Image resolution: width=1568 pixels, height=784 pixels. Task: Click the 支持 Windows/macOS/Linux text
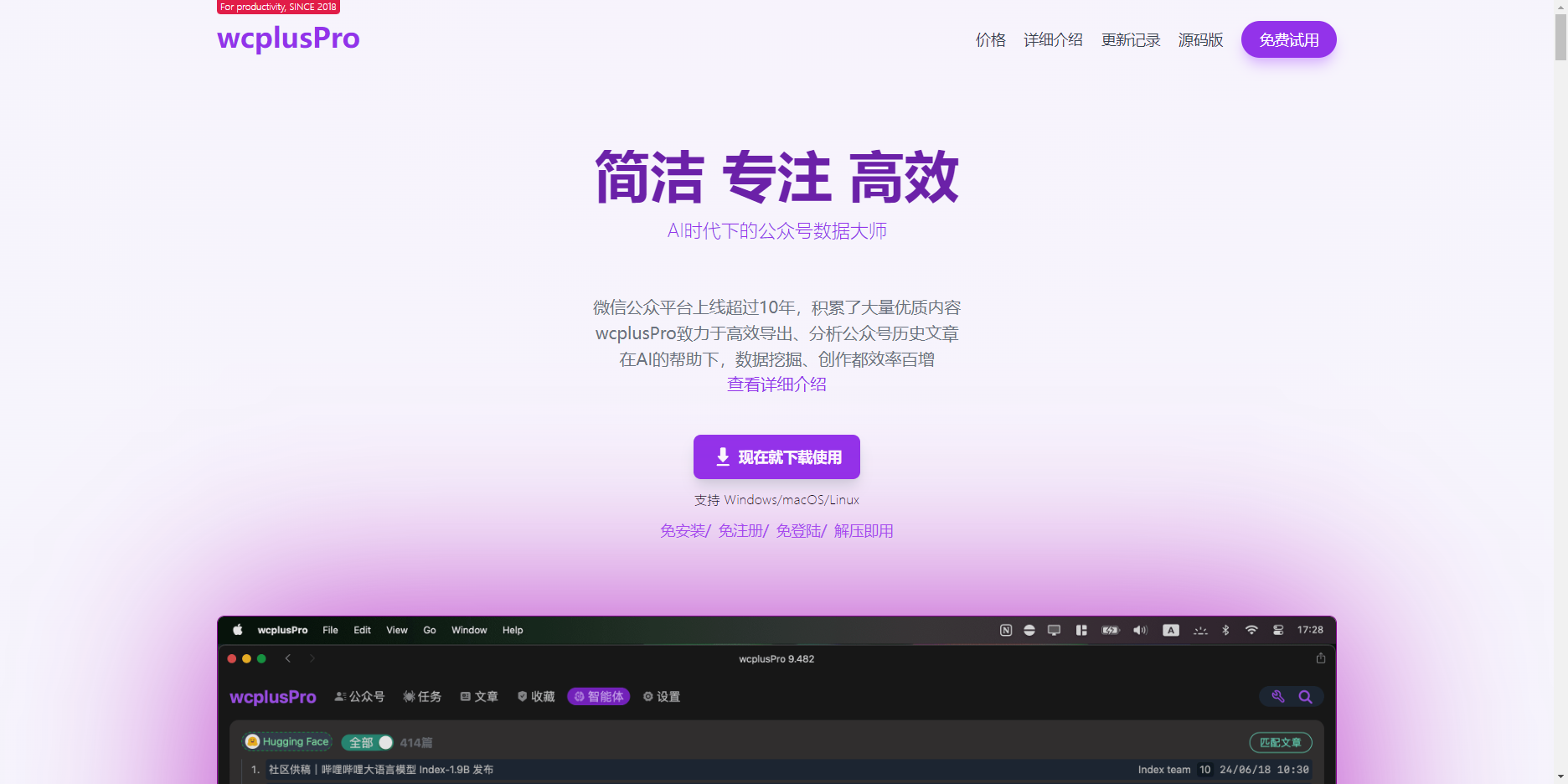(776, 500)
